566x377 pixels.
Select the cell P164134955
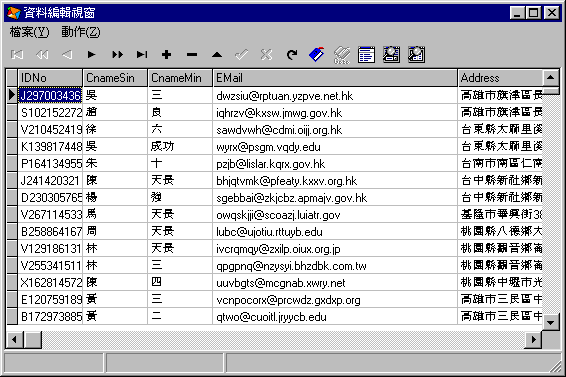click(50, 164)
